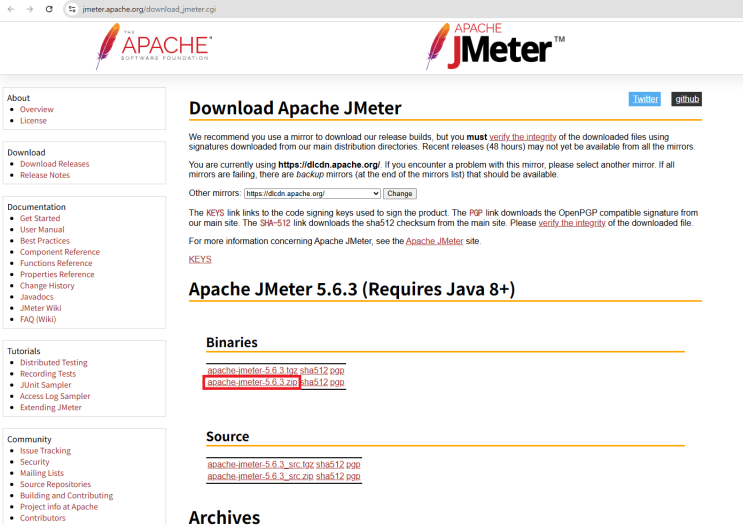
Task: Open pgp signature for src.tgz
Action: (353, 465)
